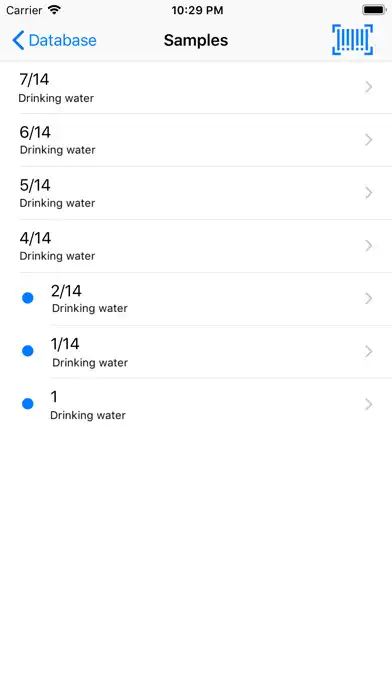Click the blue dot beside sample 1
Image resolution: width=392 pixels, height=696 pixels.
[x=28, y=404]
